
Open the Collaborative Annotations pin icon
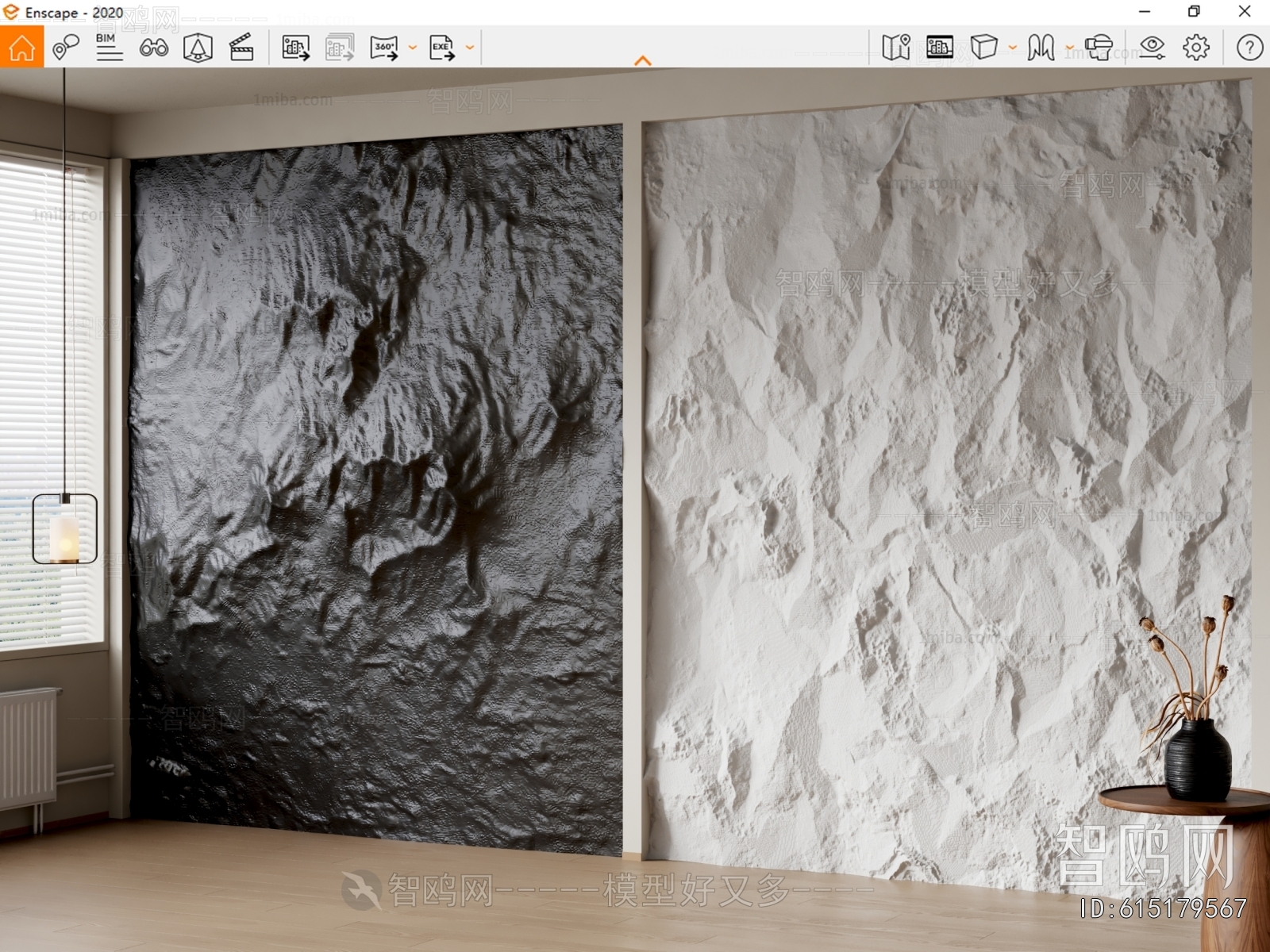[x=66, y=48]
